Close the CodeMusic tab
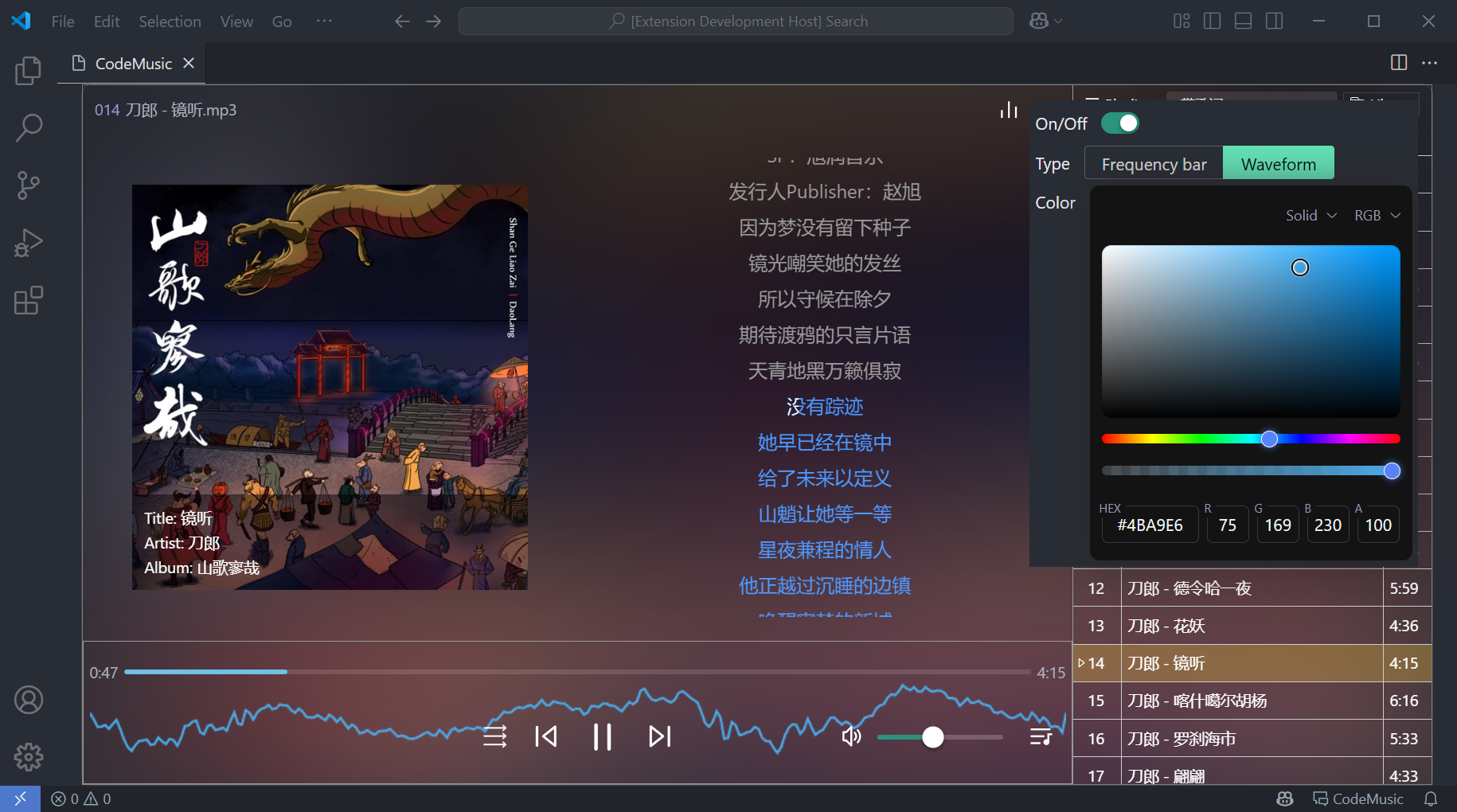 coord(189,63)
